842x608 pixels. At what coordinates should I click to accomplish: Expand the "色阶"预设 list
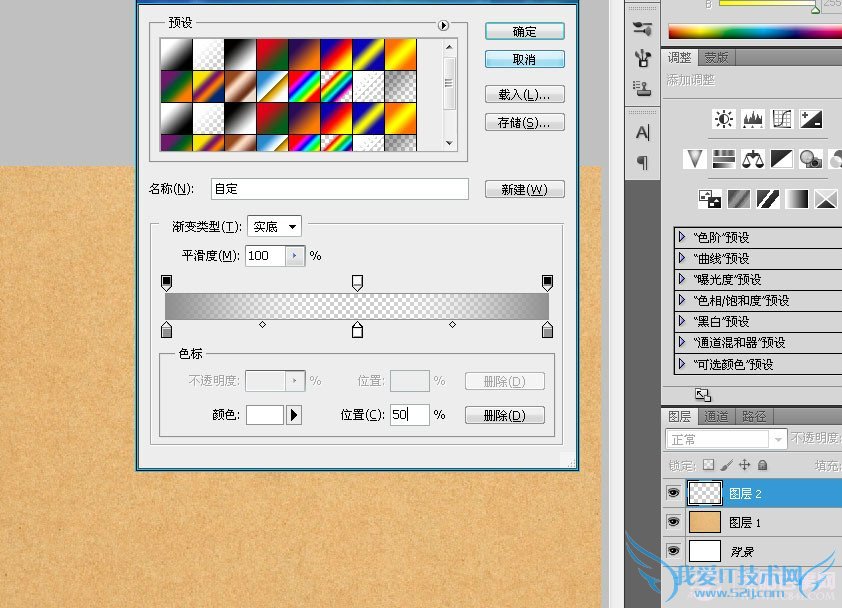(x=682, y=237)
